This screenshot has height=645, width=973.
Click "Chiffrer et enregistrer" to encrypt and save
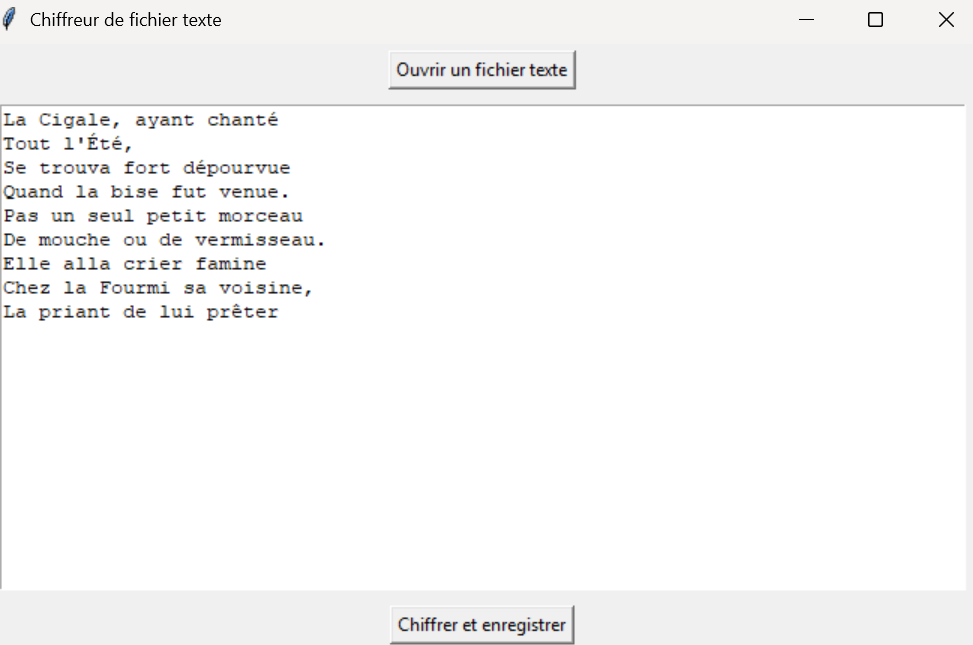[x=482, y=625]
